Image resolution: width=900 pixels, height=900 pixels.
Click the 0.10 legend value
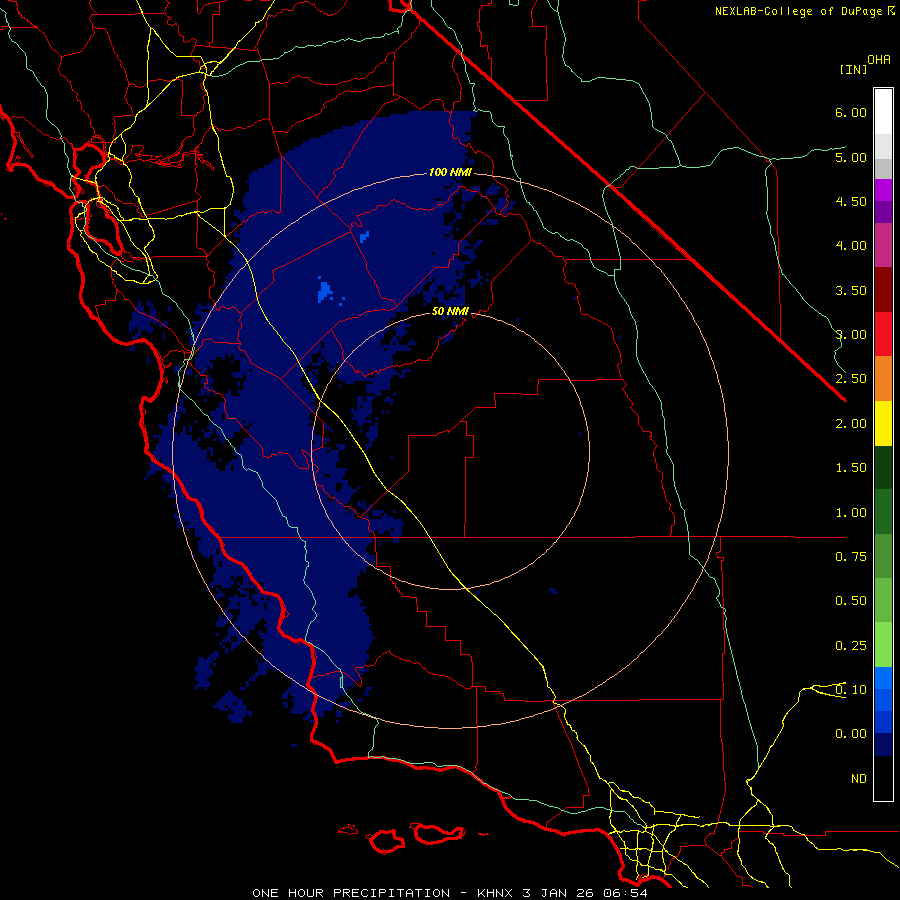(x=851, y=690)
